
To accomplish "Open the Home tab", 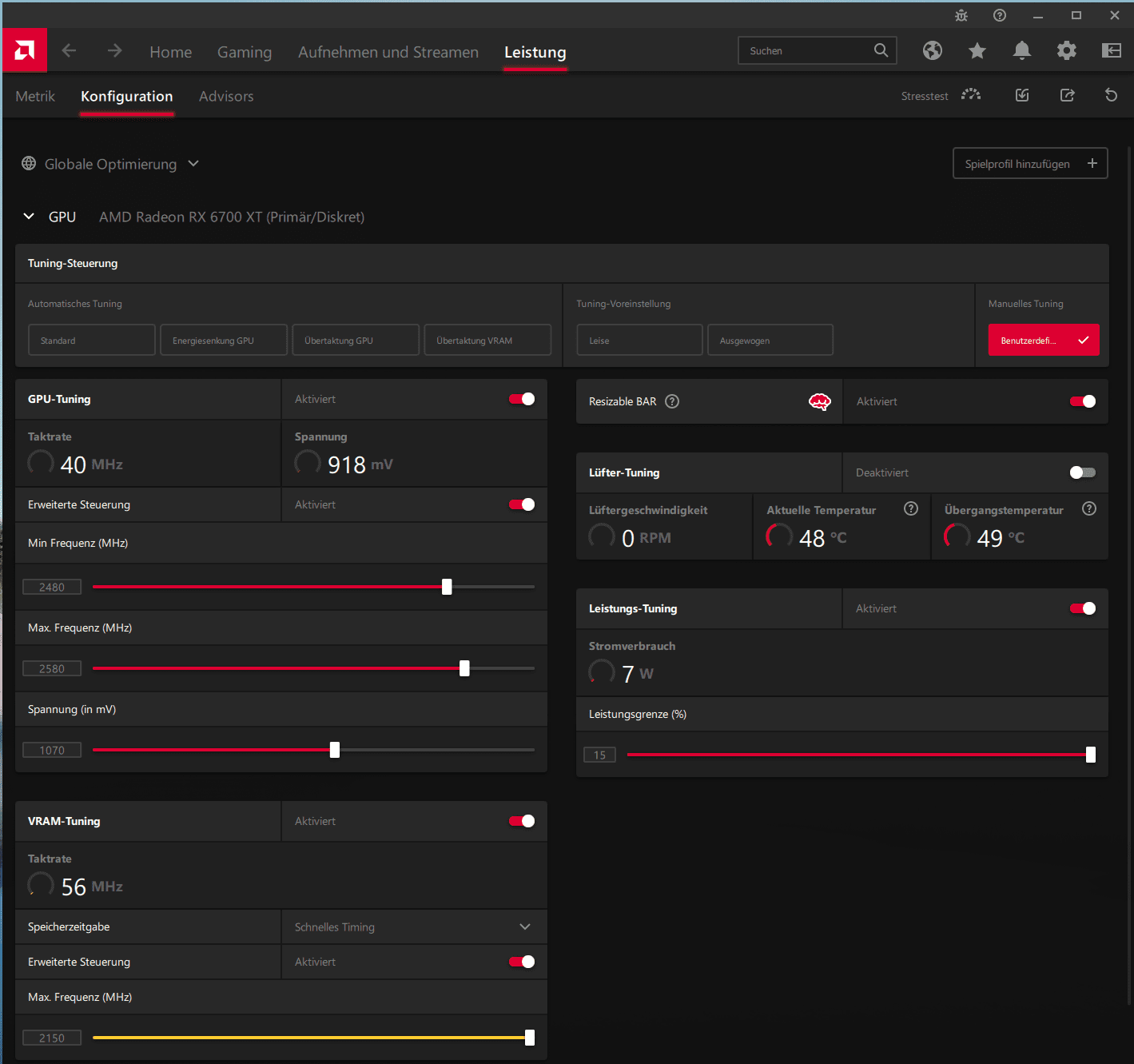I will tap(170, 52).
